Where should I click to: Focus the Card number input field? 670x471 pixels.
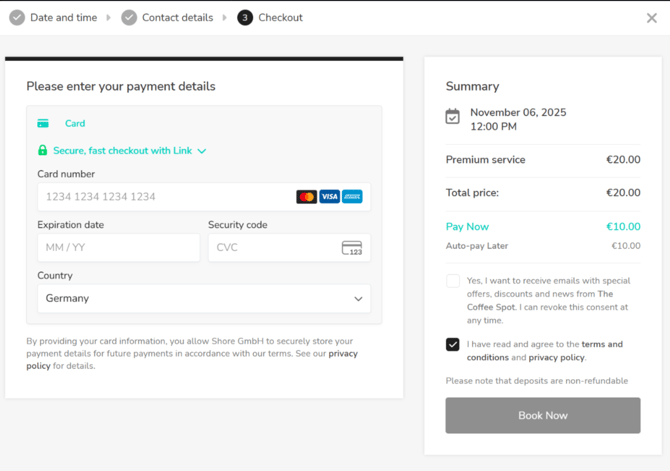[x=165, y=197]
